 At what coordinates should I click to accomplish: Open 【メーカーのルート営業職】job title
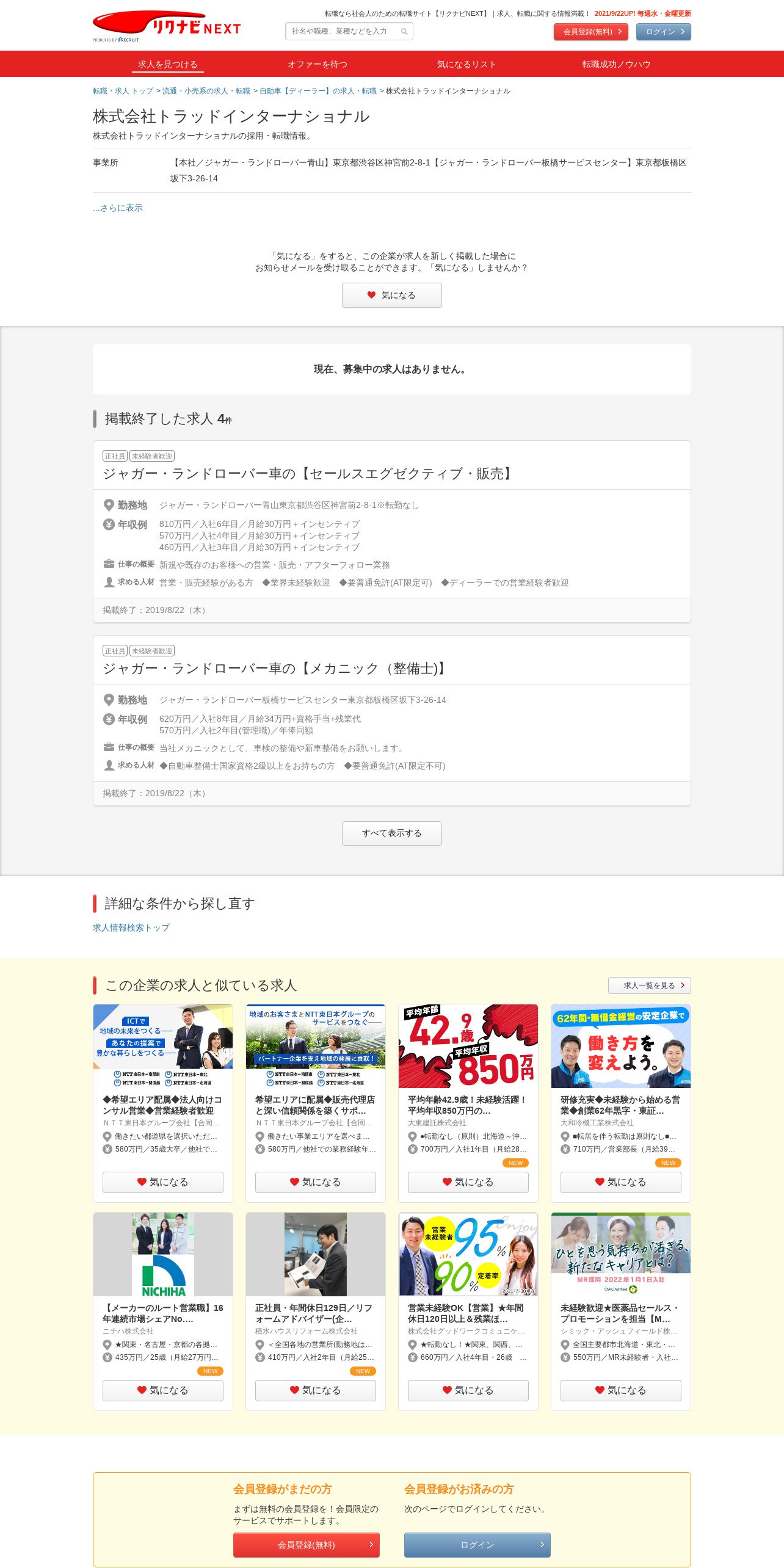point(163,1313)
